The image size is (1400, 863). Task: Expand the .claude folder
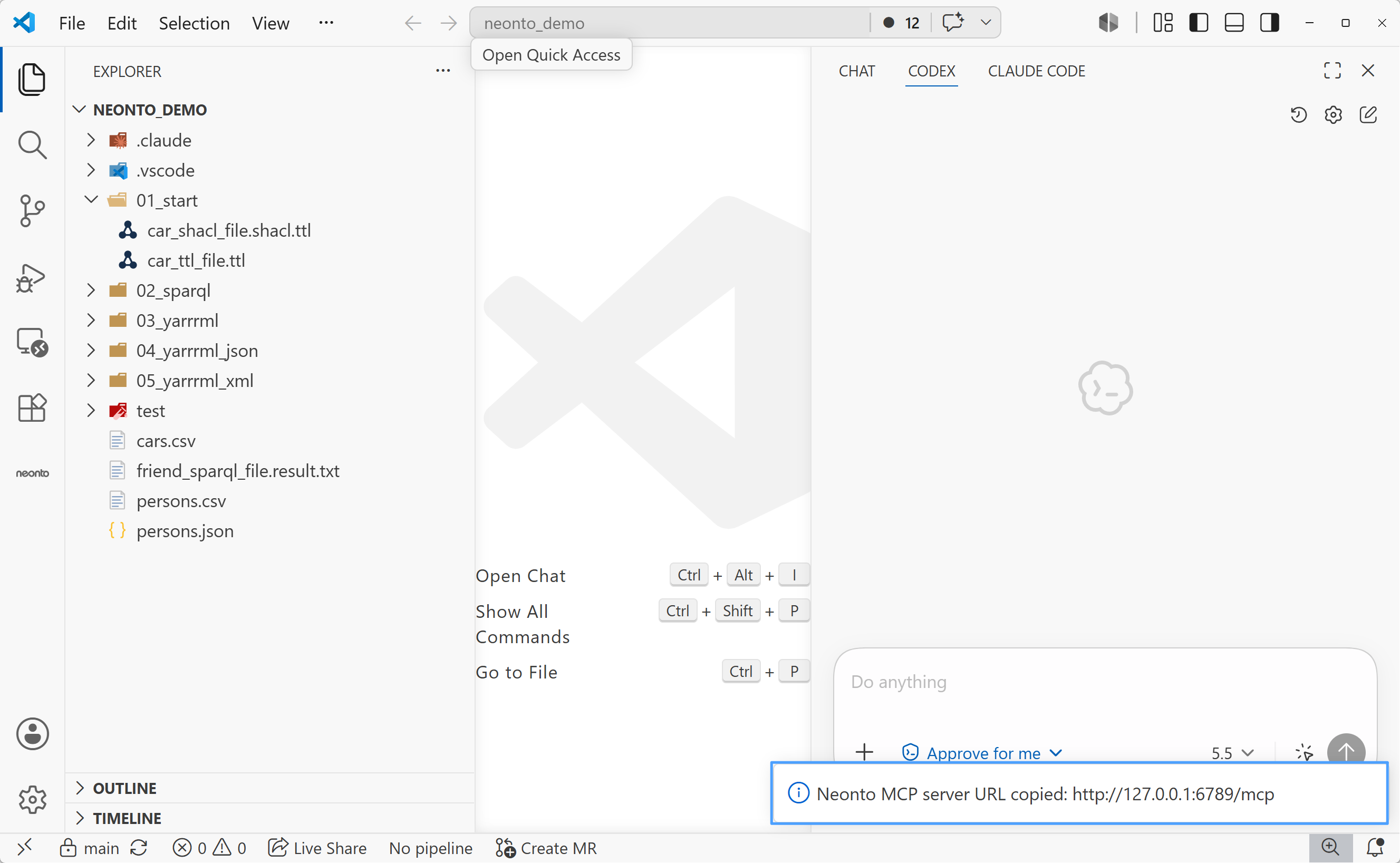[x=91, y=140]
